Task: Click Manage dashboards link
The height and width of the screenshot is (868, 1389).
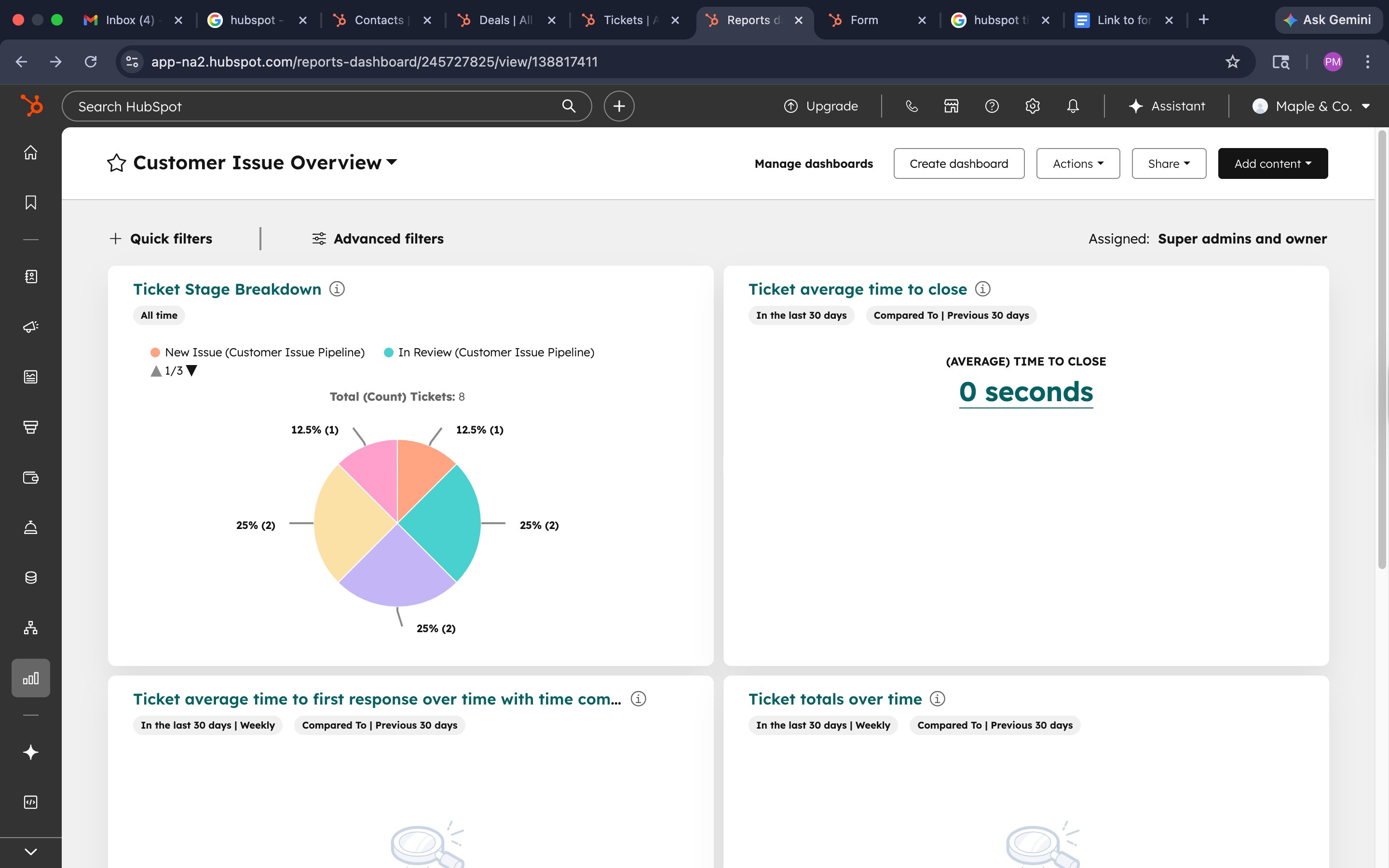Action: [813, 163]
